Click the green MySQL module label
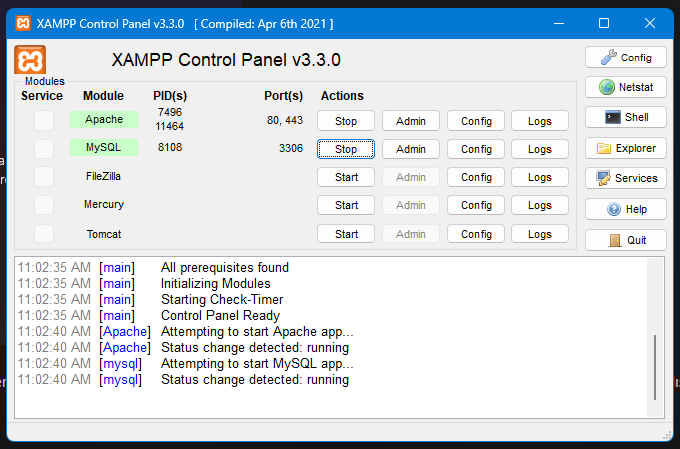The height and width of the screenshot is (449, 680). [x=104, y=147]
